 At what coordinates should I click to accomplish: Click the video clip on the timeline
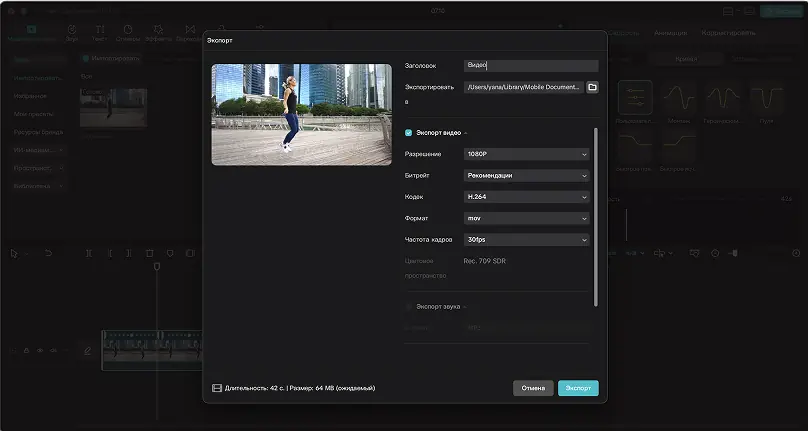tap(153, 350)
